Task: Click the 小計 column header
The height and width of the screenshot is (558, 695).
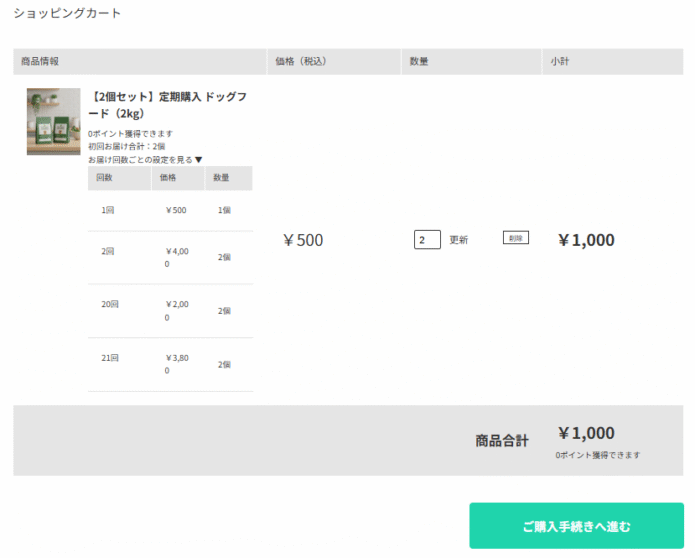Action: [x=560, y=62]
